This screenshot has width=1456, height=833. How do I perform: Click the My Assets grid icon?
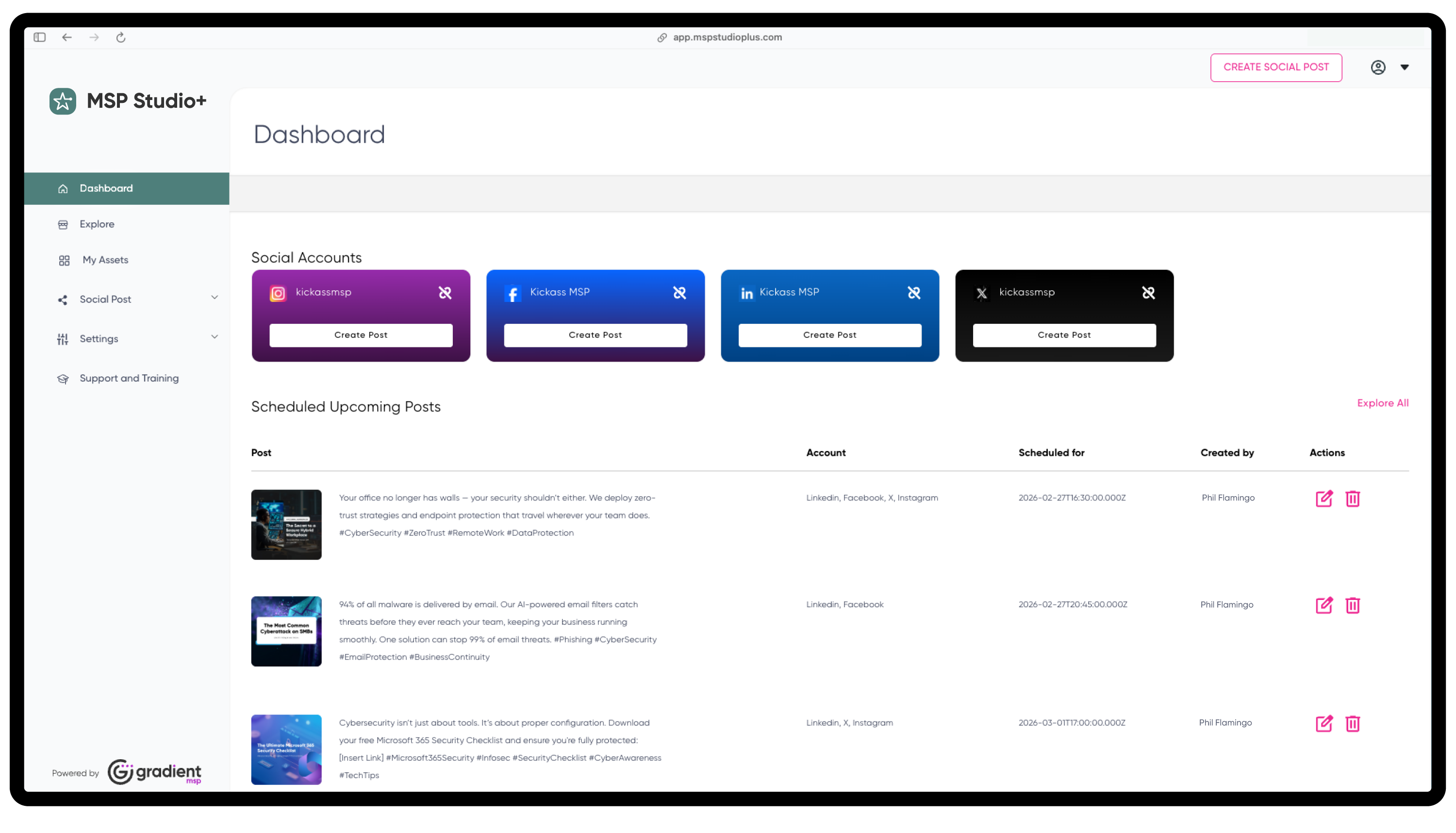63,260
